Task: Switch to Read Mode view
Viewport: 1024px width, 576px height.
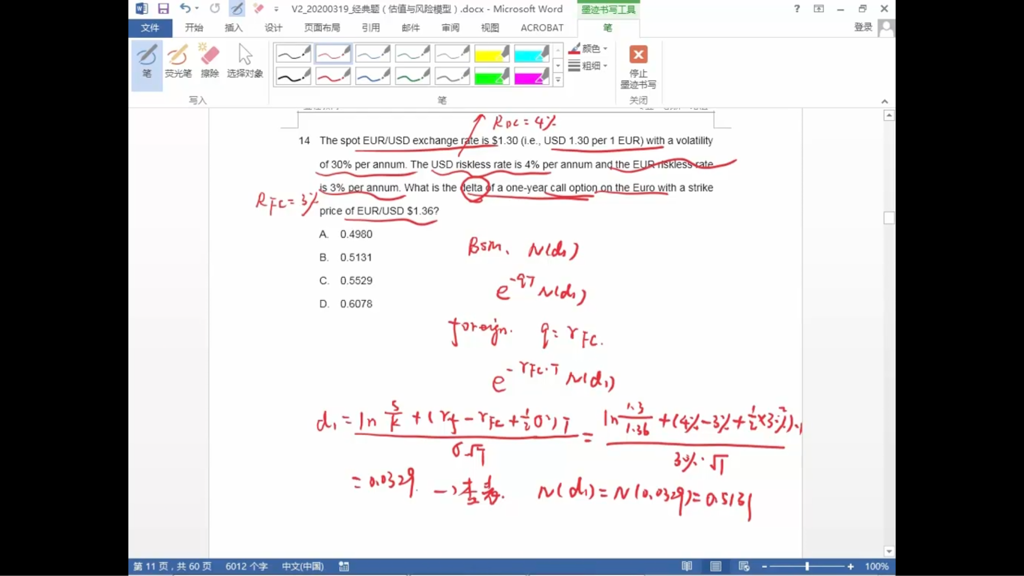Action: click(x=686, y=566)
